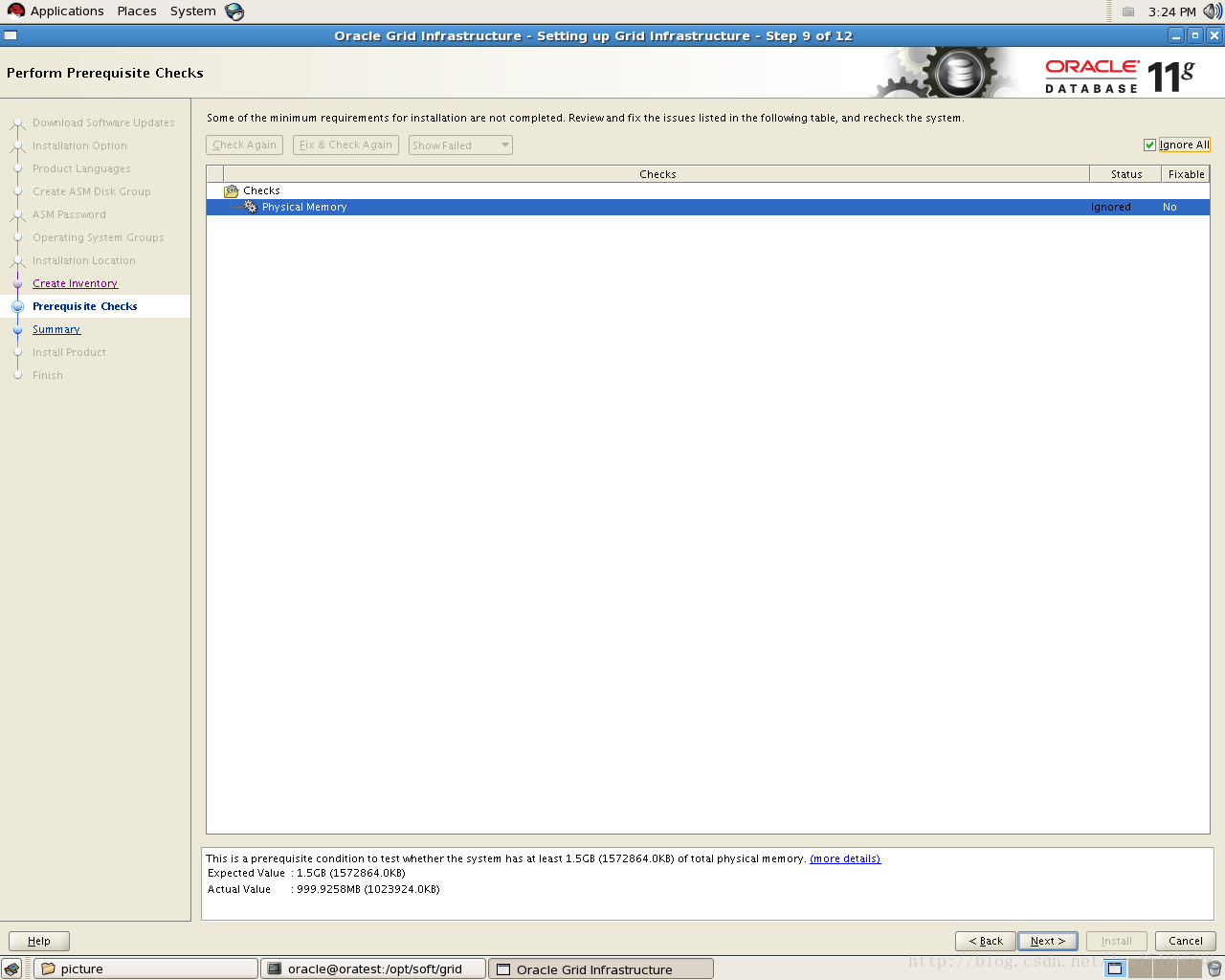Open the Places menu
The height and width of the screenshot is (980, 1225).
pos(137,11)
